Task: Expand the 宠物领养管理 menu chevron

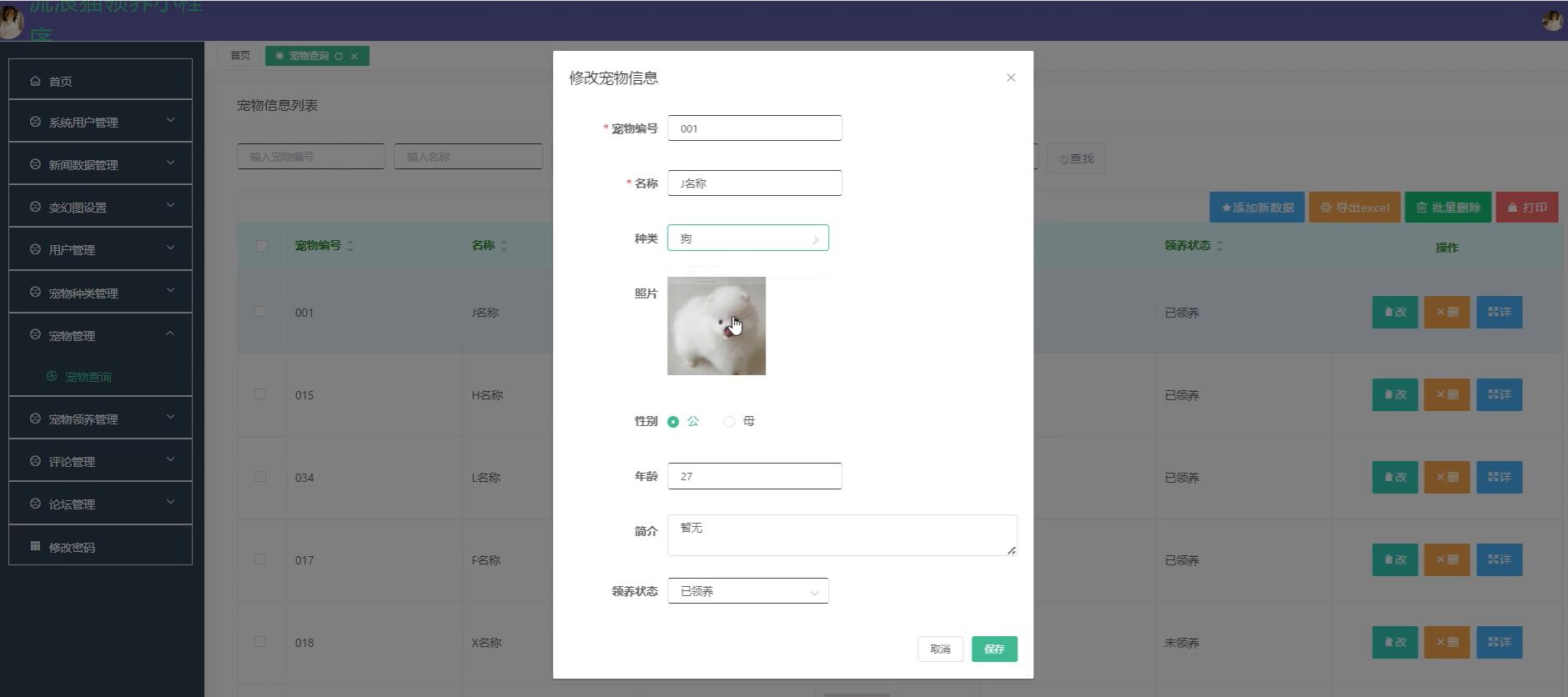Action: pyautogui.click(x=170, y=417)
